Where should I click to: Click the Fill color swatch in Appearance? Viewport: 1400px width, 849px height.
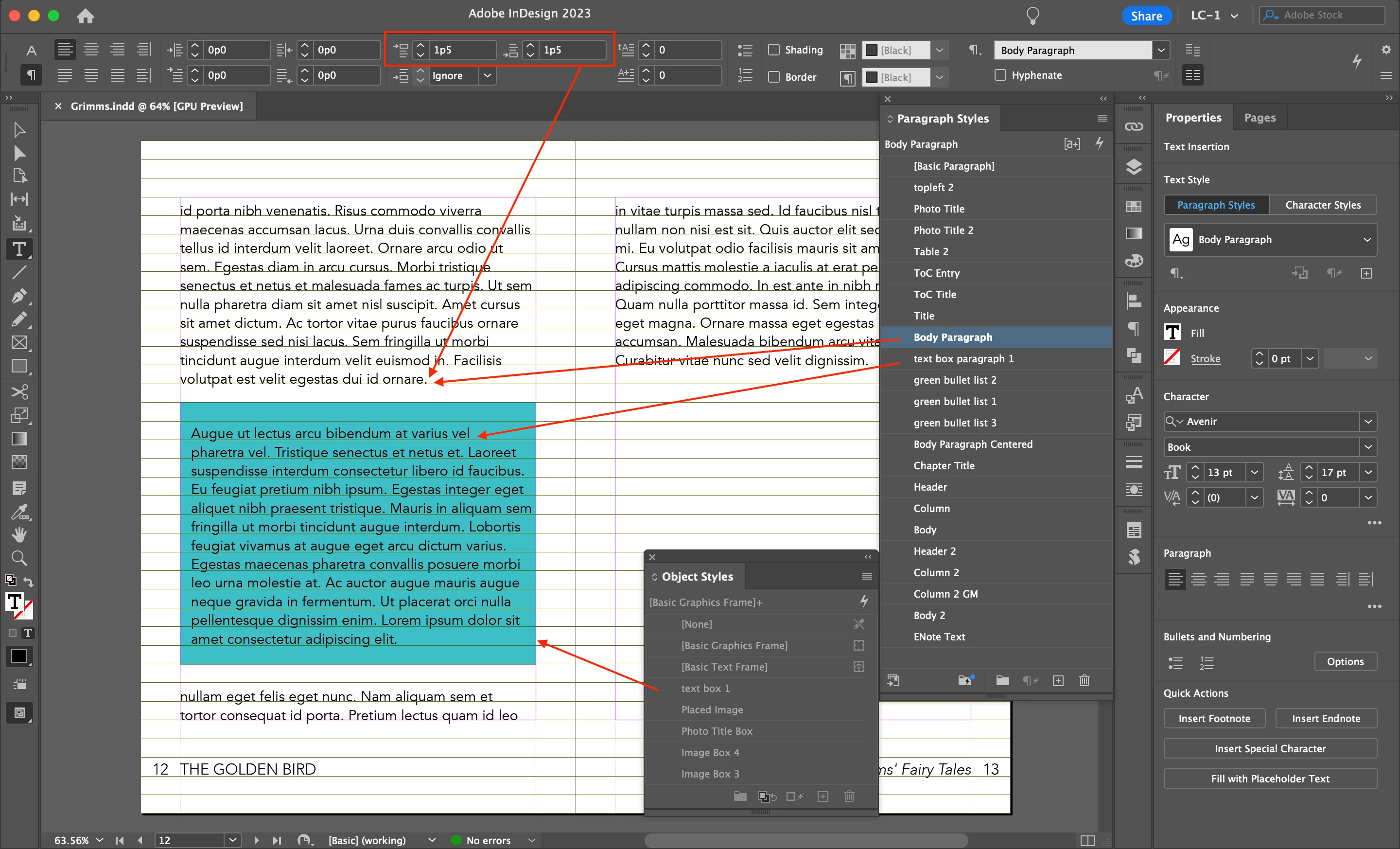[1172, 333]
